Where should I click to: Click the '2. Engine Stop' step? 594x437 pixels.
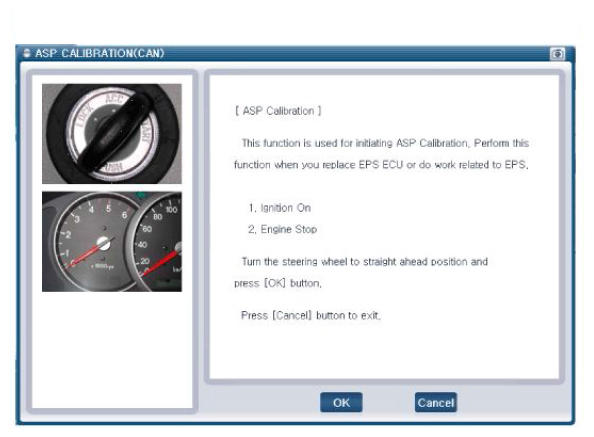(283, 229)
